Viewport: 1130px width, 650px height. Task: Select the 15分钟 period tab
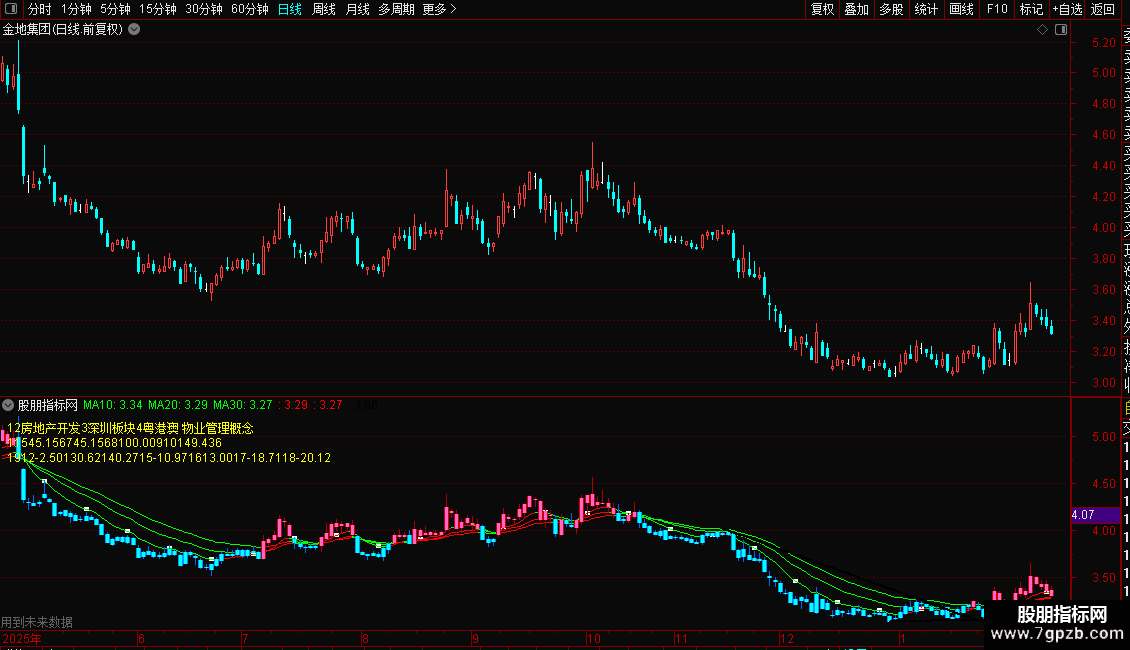(158, 9)
